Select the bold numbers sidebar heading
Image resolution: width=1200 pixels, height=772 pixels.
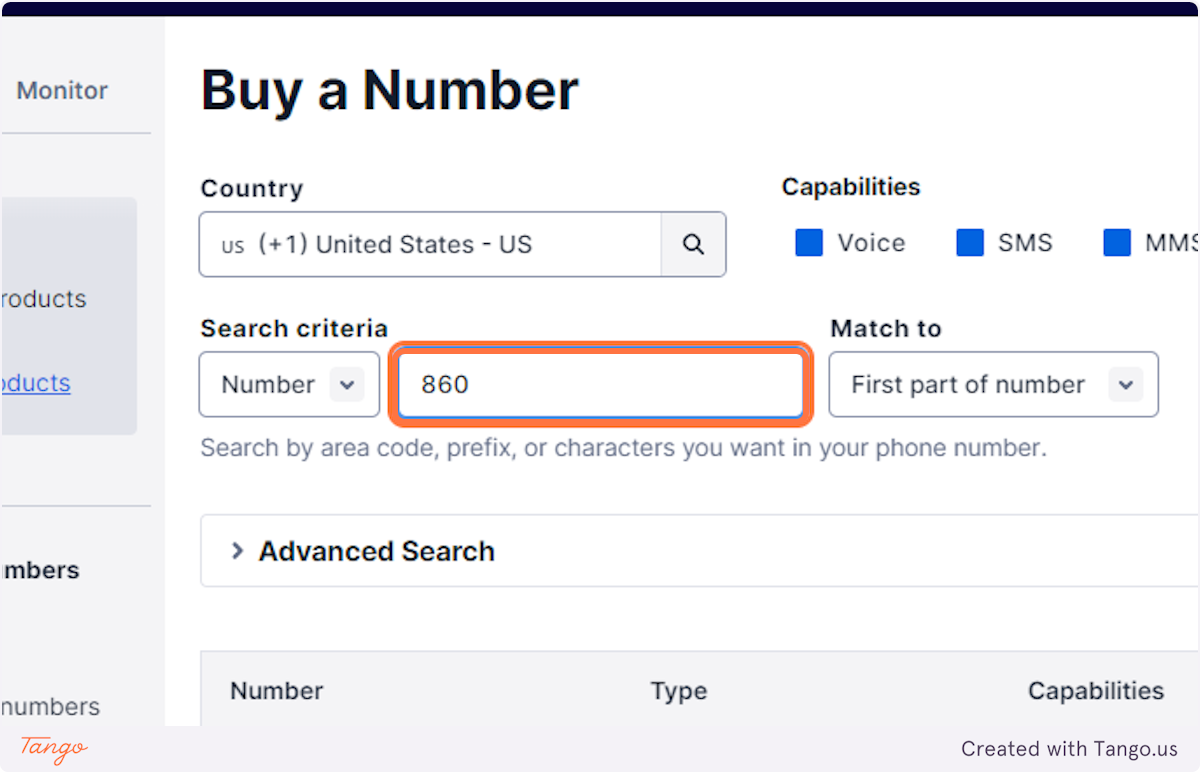40,570
